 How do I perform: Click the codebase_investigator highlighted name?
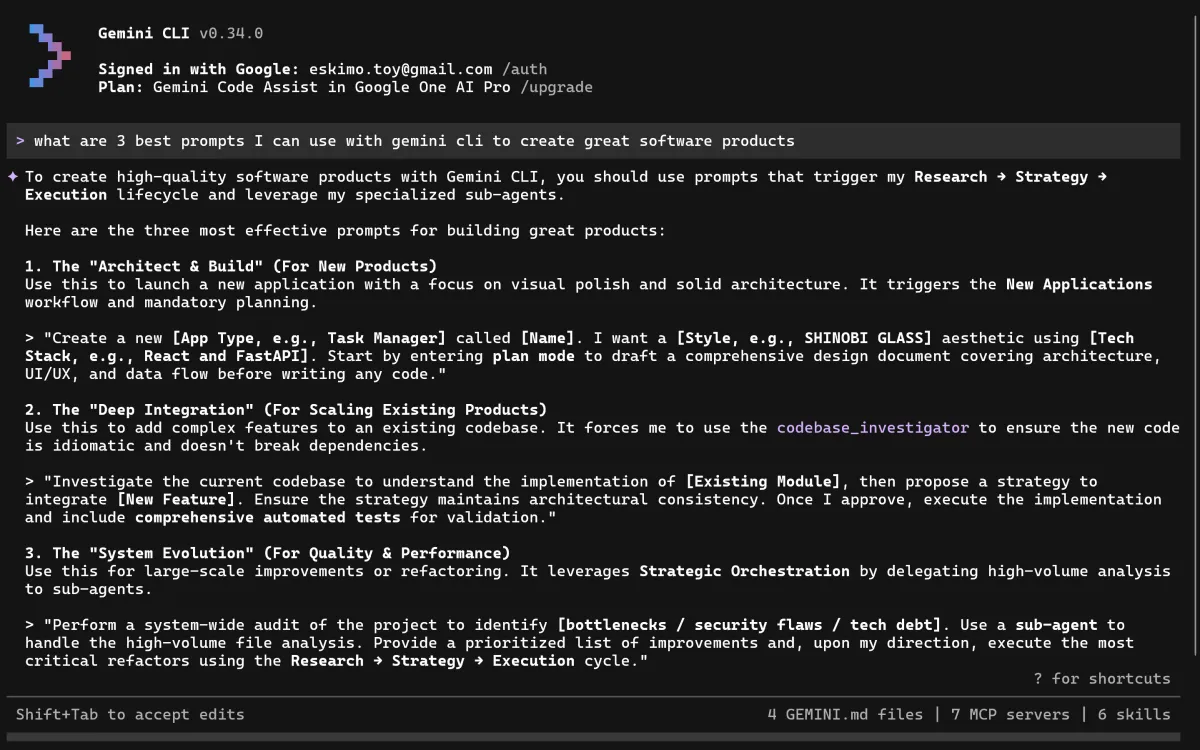pos(873,427)
